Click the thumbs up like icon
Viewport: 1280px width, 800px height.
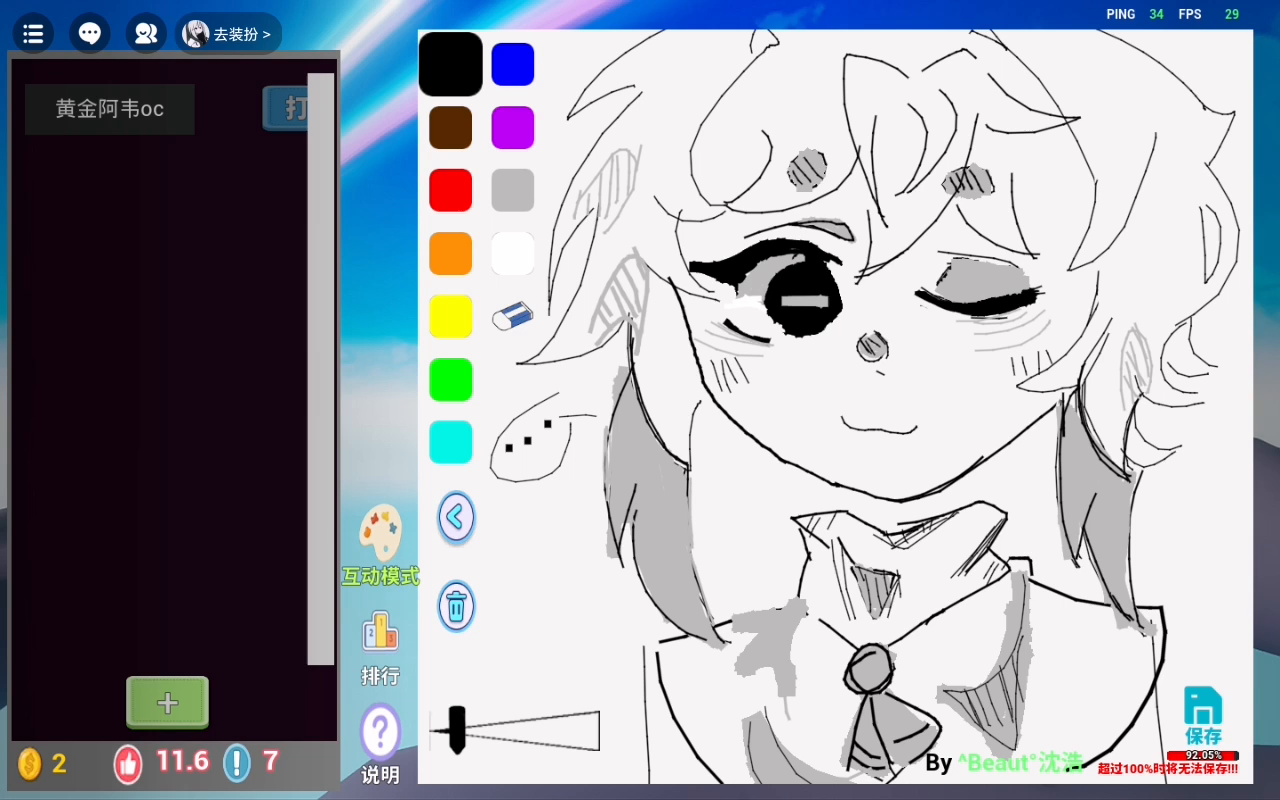128,764
